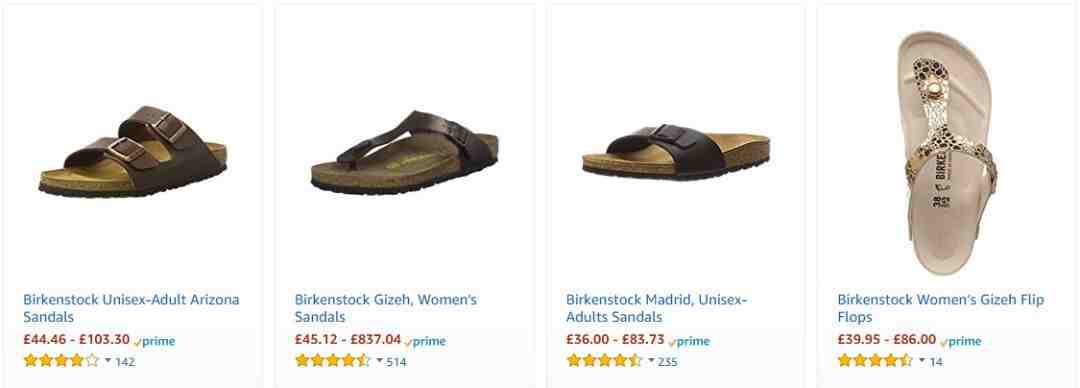Click the Madrid single-strap sandal image

click(x=676, y=152)
